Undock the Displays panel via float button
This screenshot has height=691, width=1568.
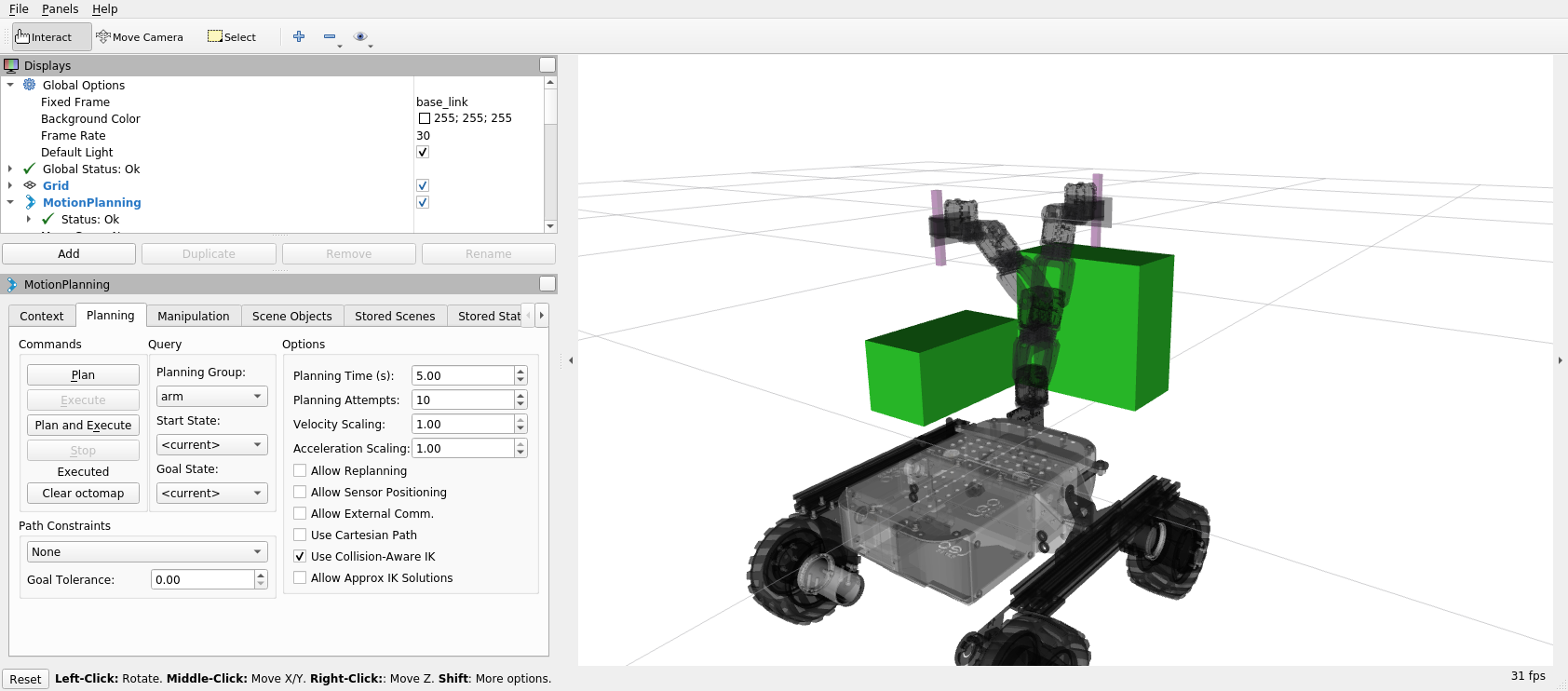pos(547,65)
